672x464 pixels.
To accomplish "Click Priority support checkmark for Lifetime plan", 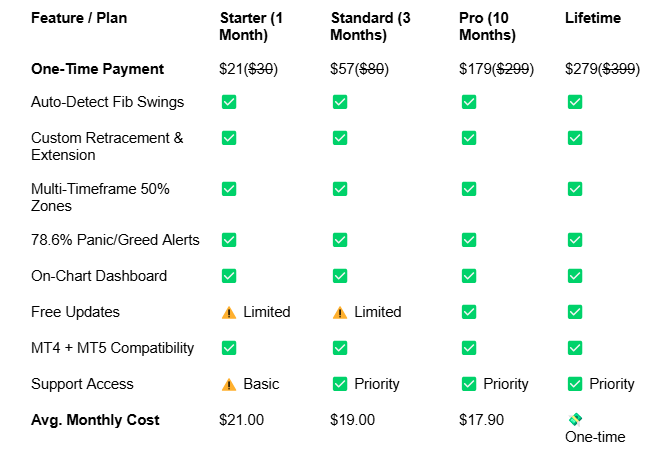I will pos(575,384).
